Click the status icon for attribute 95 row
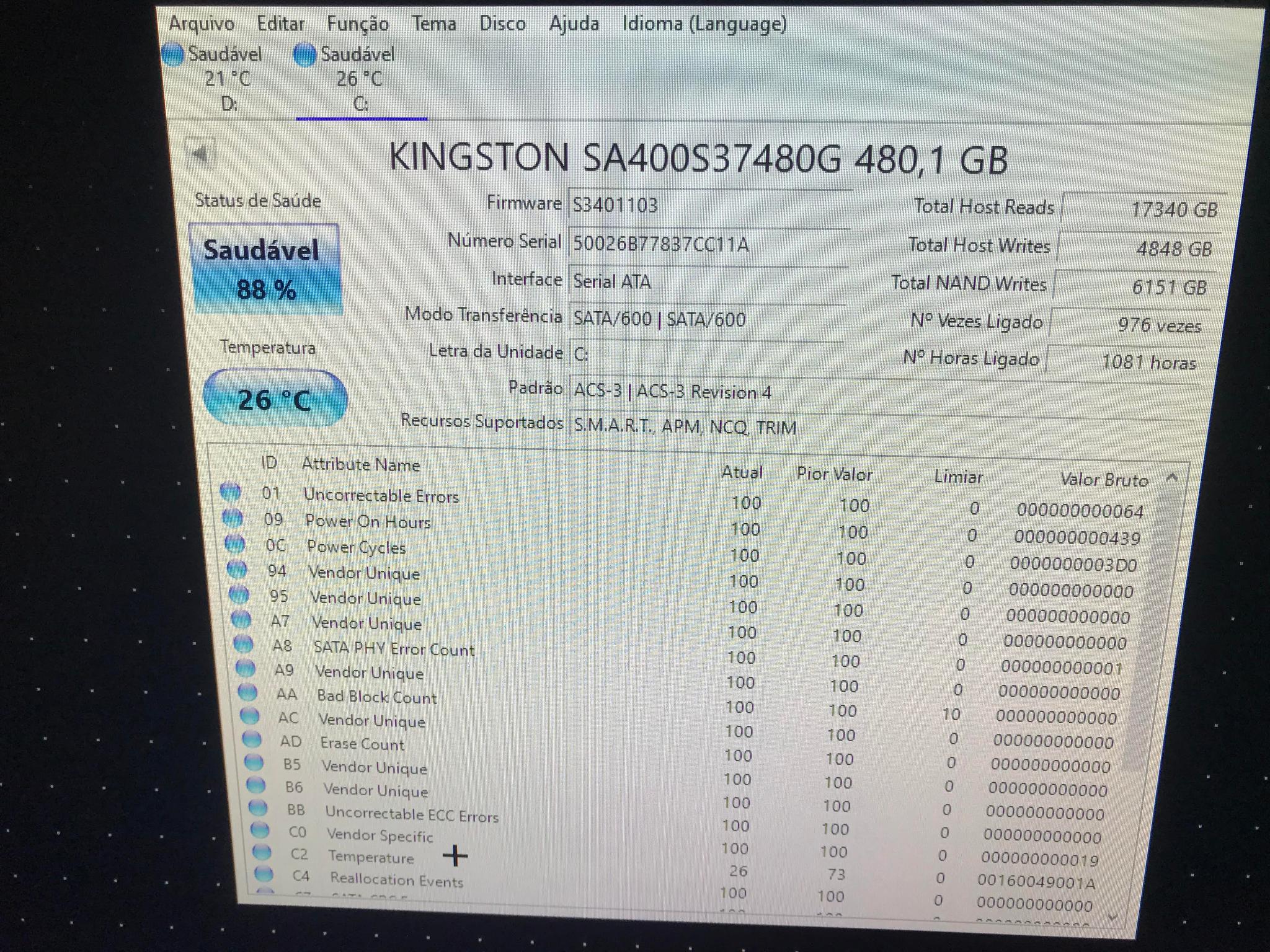1270x952 pixels. tap(239, 594)
